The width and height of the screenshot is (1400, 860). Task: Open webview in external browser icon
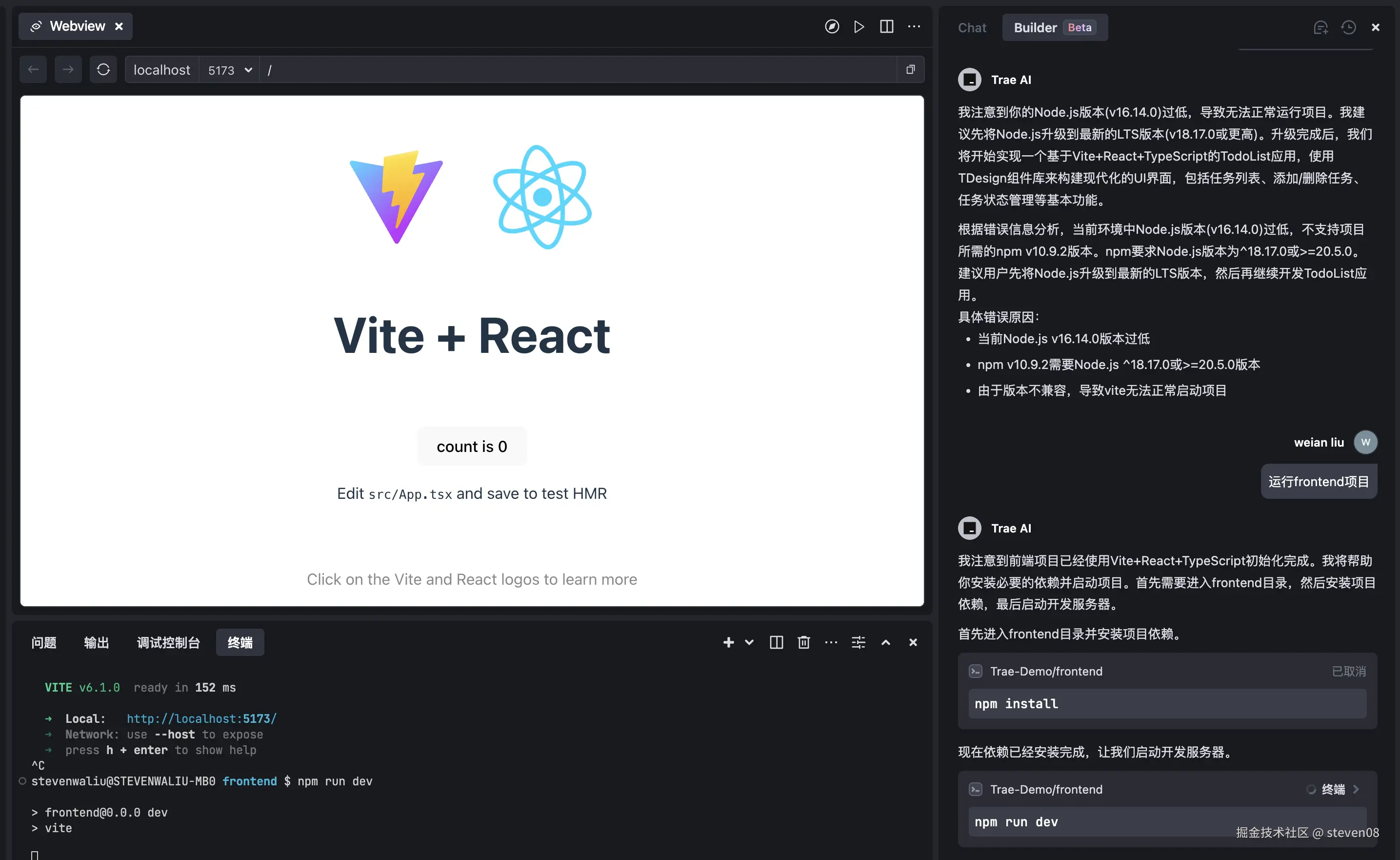910,69
